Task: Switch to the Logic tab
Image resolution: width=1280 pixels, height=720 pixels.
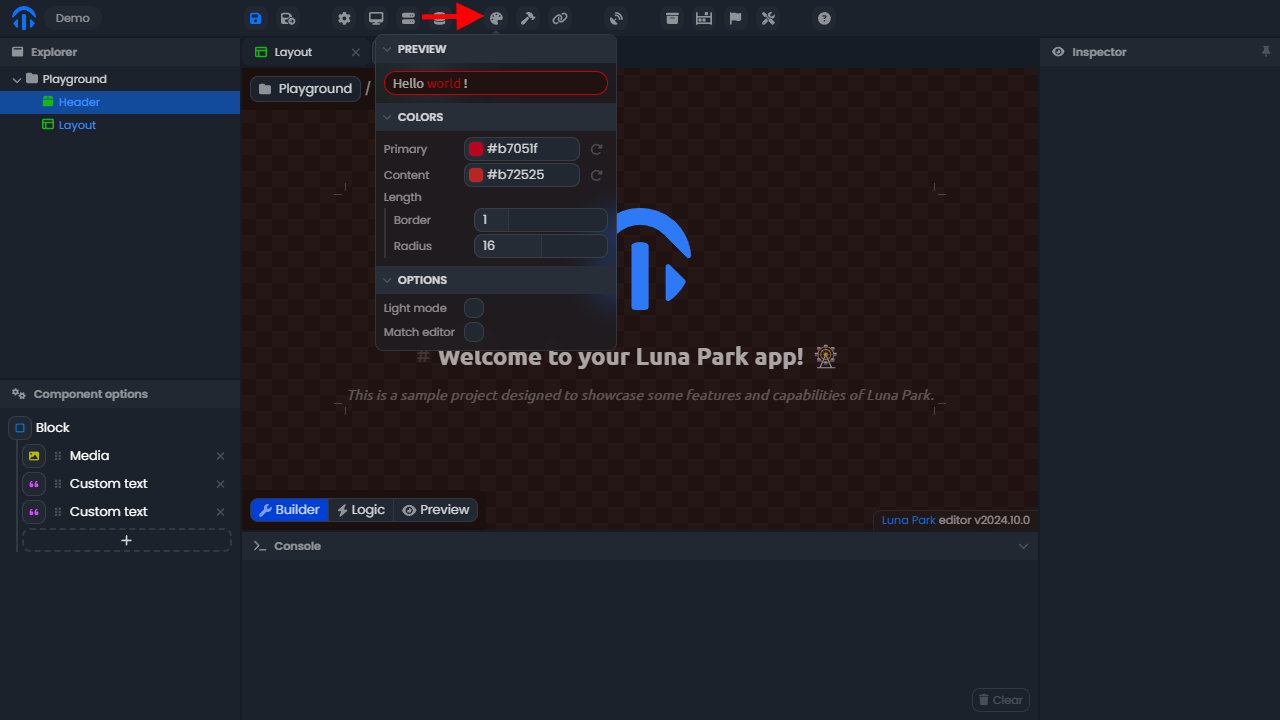Action: (x=361, y=510)
